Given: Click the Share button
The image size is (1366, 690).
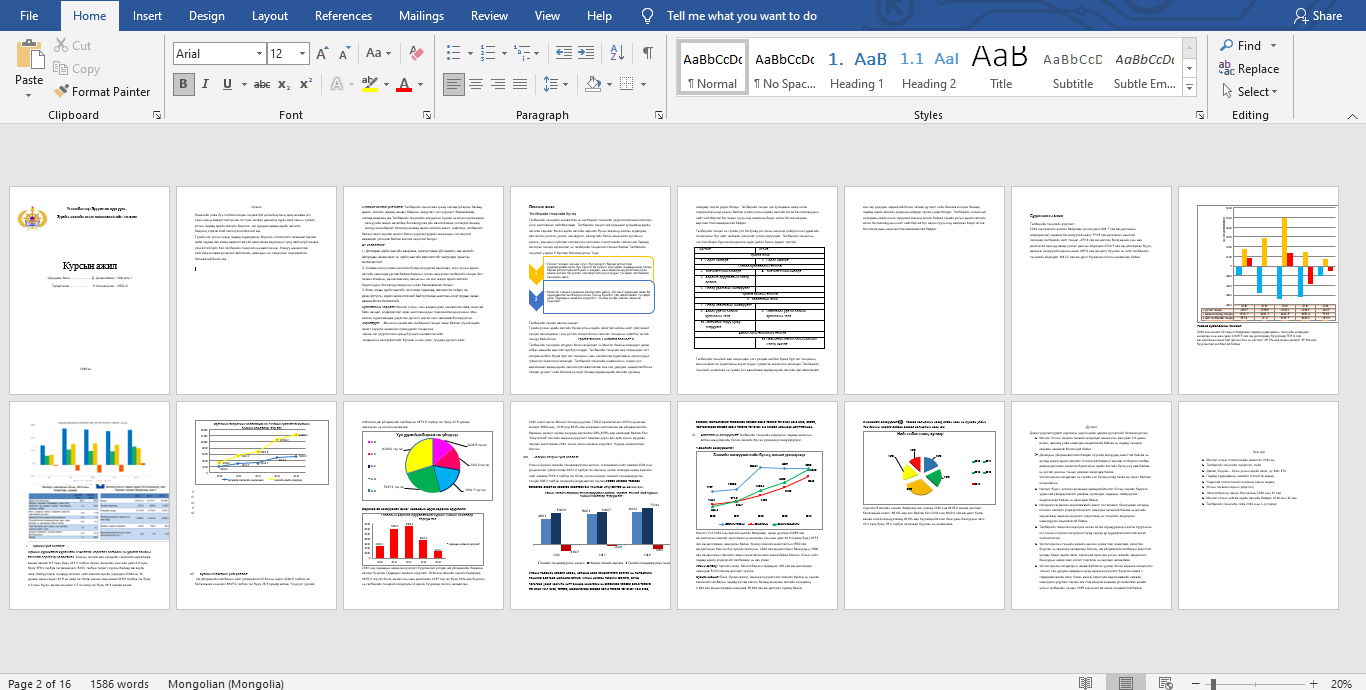Looking at the screenshot, I should tap(1317, 16).
